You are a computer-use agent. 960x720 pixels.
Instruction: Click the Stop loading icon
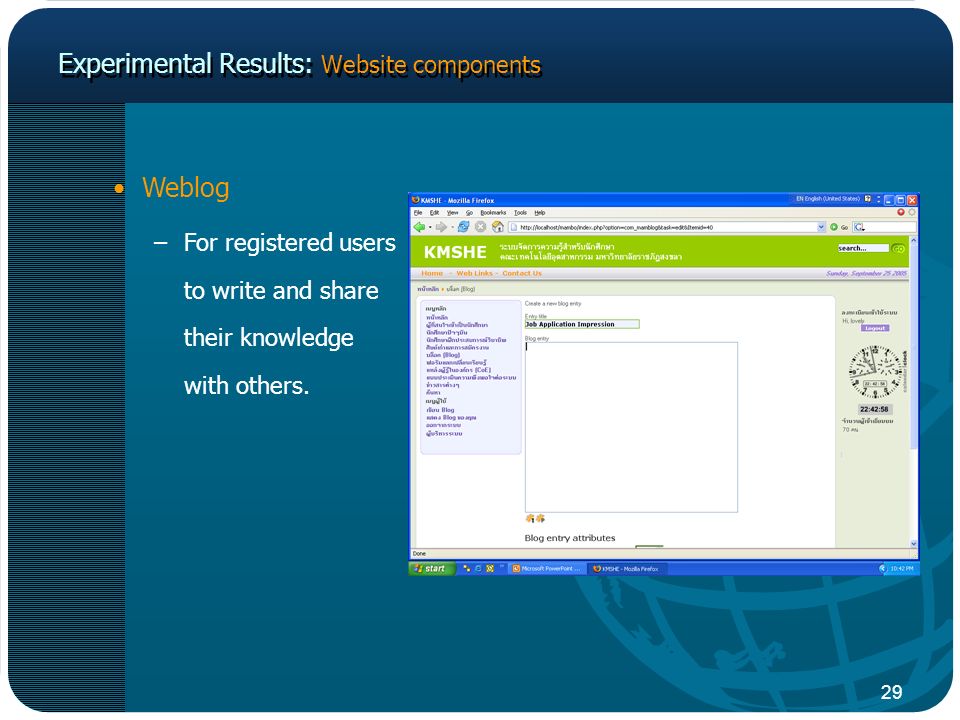481,227
